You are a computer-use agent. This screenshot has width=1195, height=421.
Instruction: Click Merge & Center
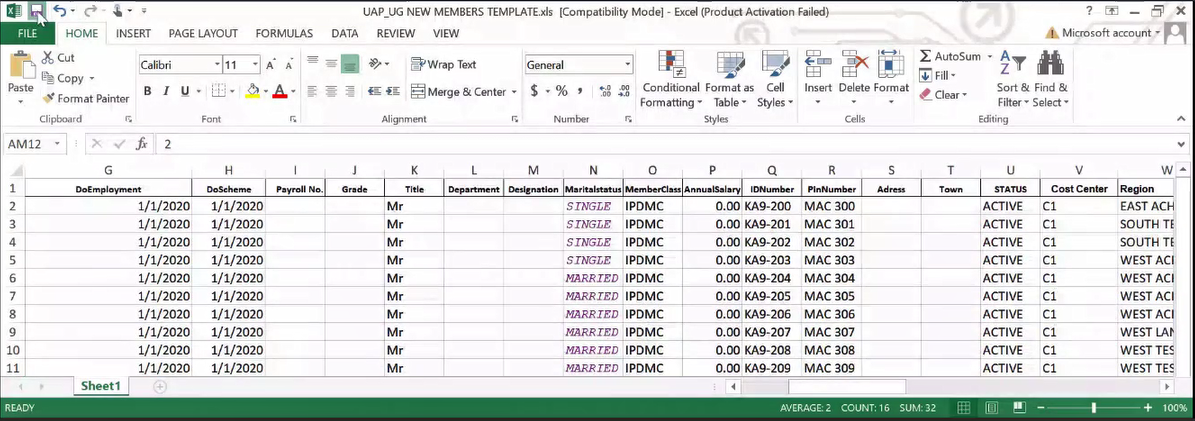tap(458, 92)
